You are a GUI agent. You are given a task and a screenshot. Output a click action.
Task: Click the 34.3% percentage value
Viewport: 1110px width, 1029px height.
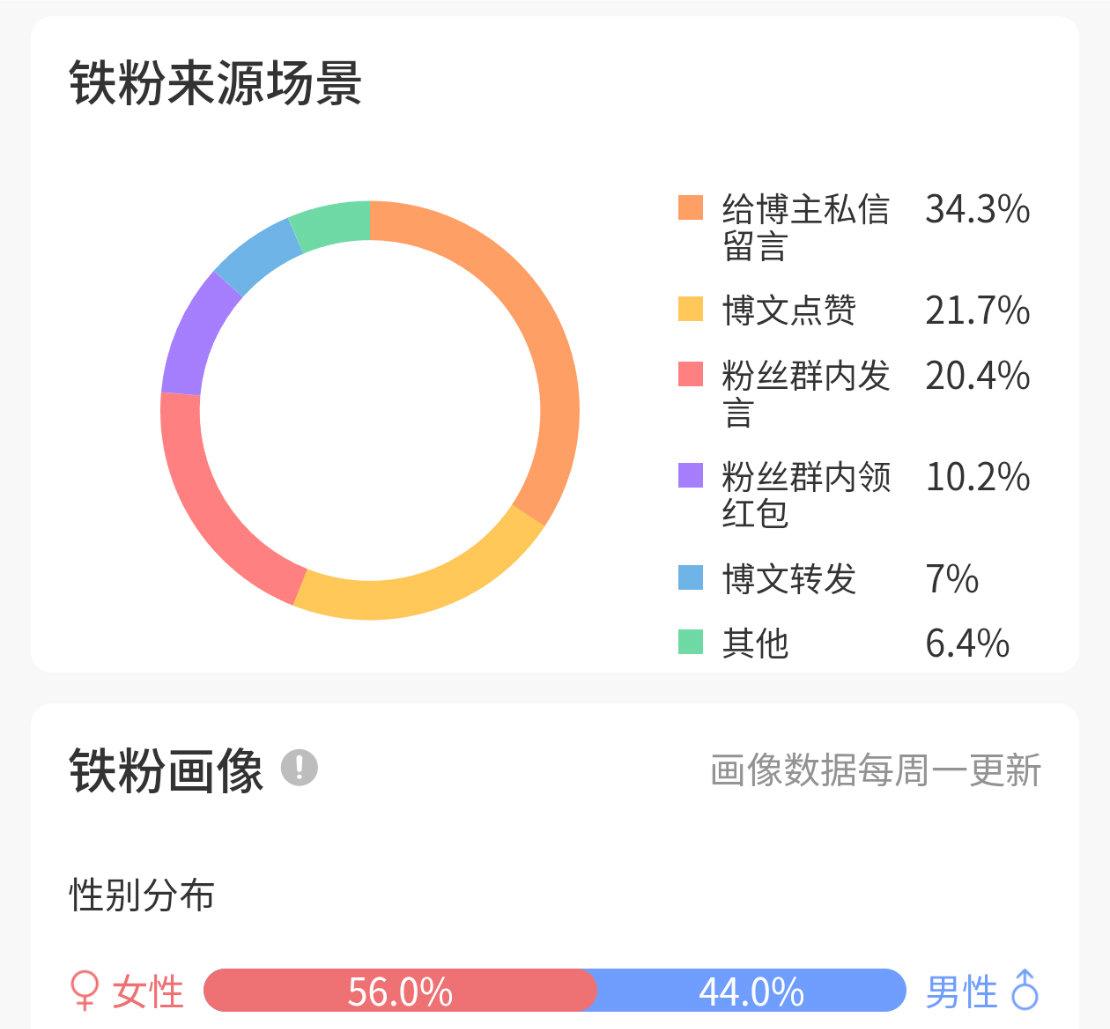pos(977,209)
